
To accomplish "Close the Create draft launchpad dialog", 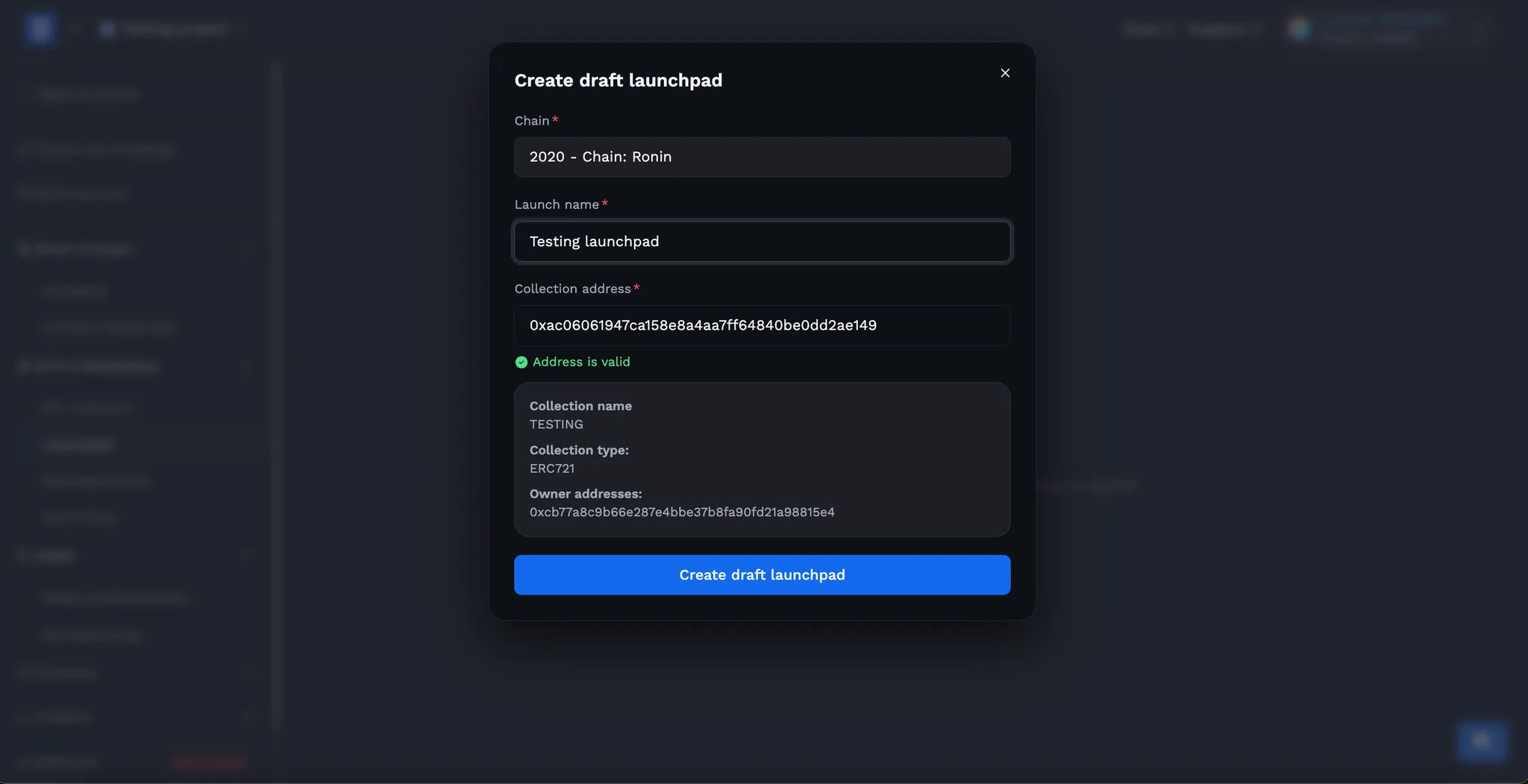I will click(1005, 73).
